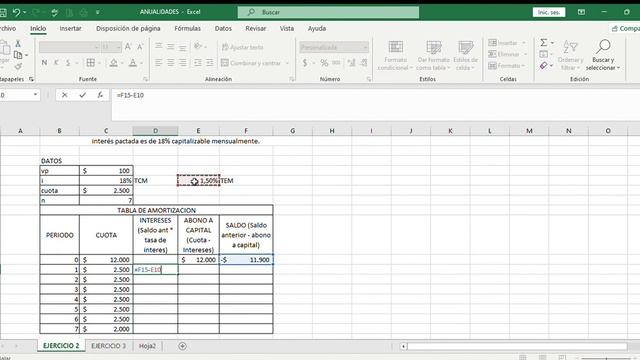Click the Inic. ses. sign-in button
The image size is (640, 360).
tap(549, 12)
